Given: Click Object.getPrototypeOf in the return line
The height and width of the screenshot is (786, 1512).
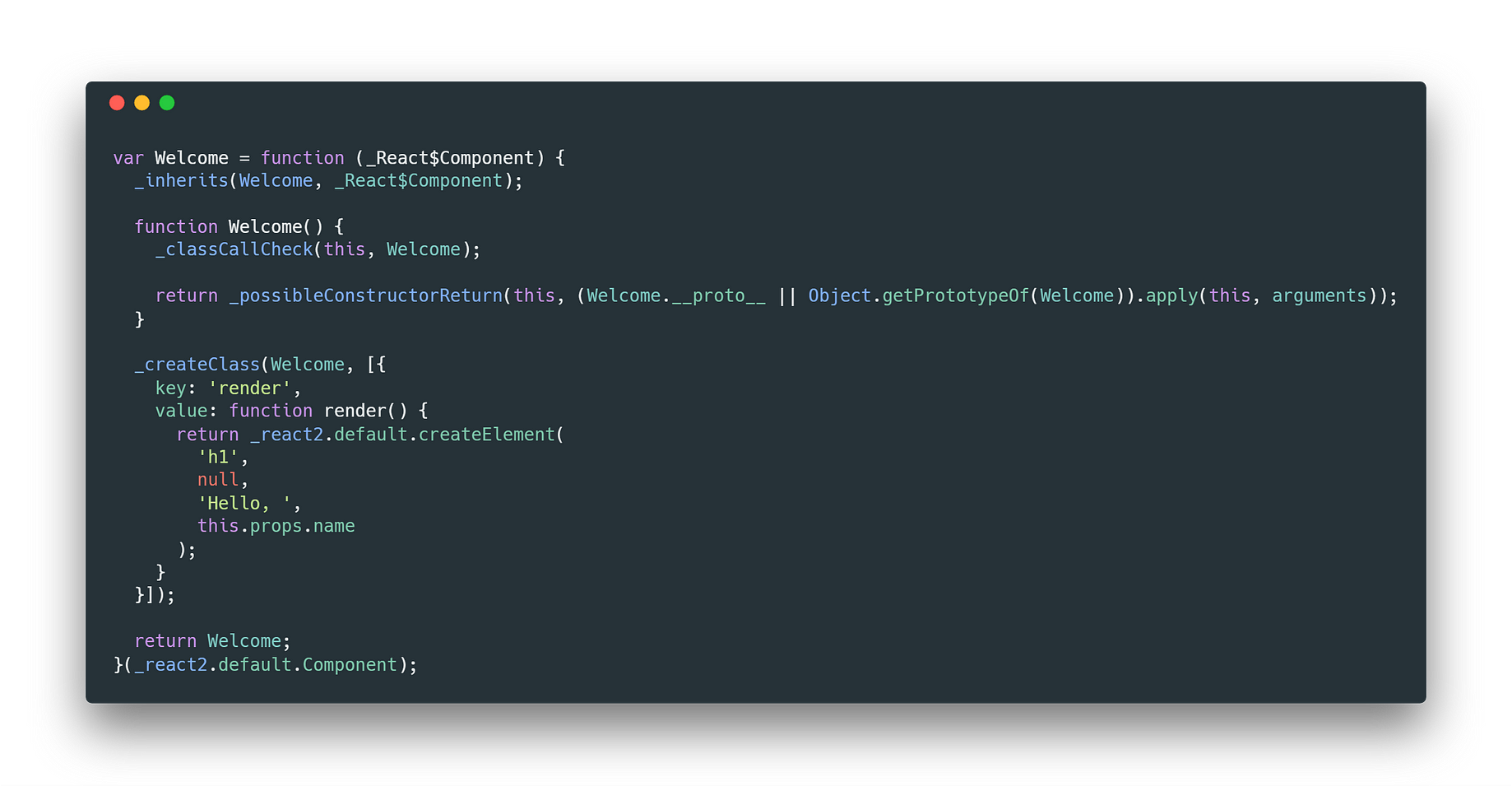Looking at the screenshot, I should 919,296.
